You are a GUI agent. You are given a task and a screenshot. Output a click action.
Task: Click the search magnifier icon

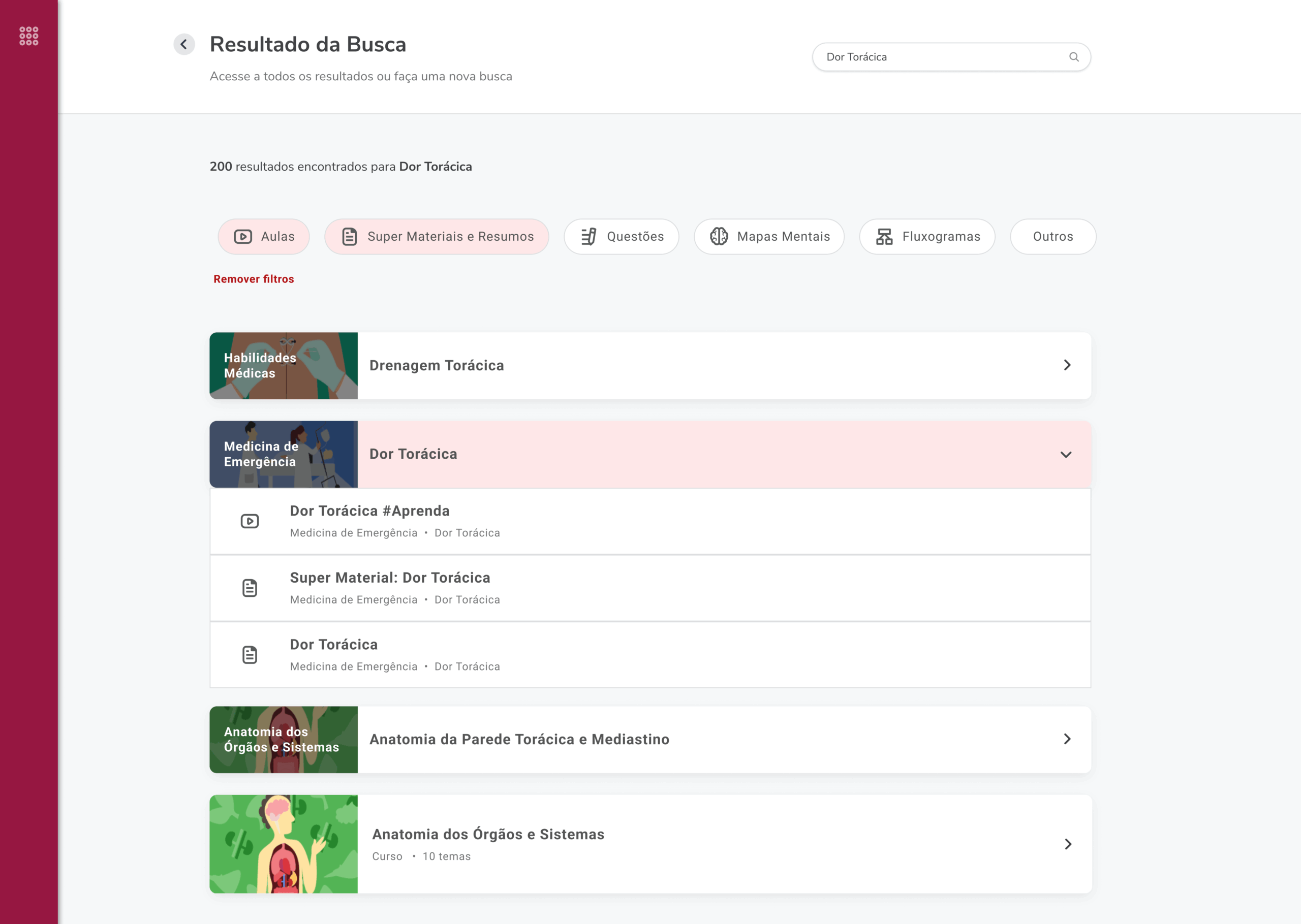coord(1074,57)
